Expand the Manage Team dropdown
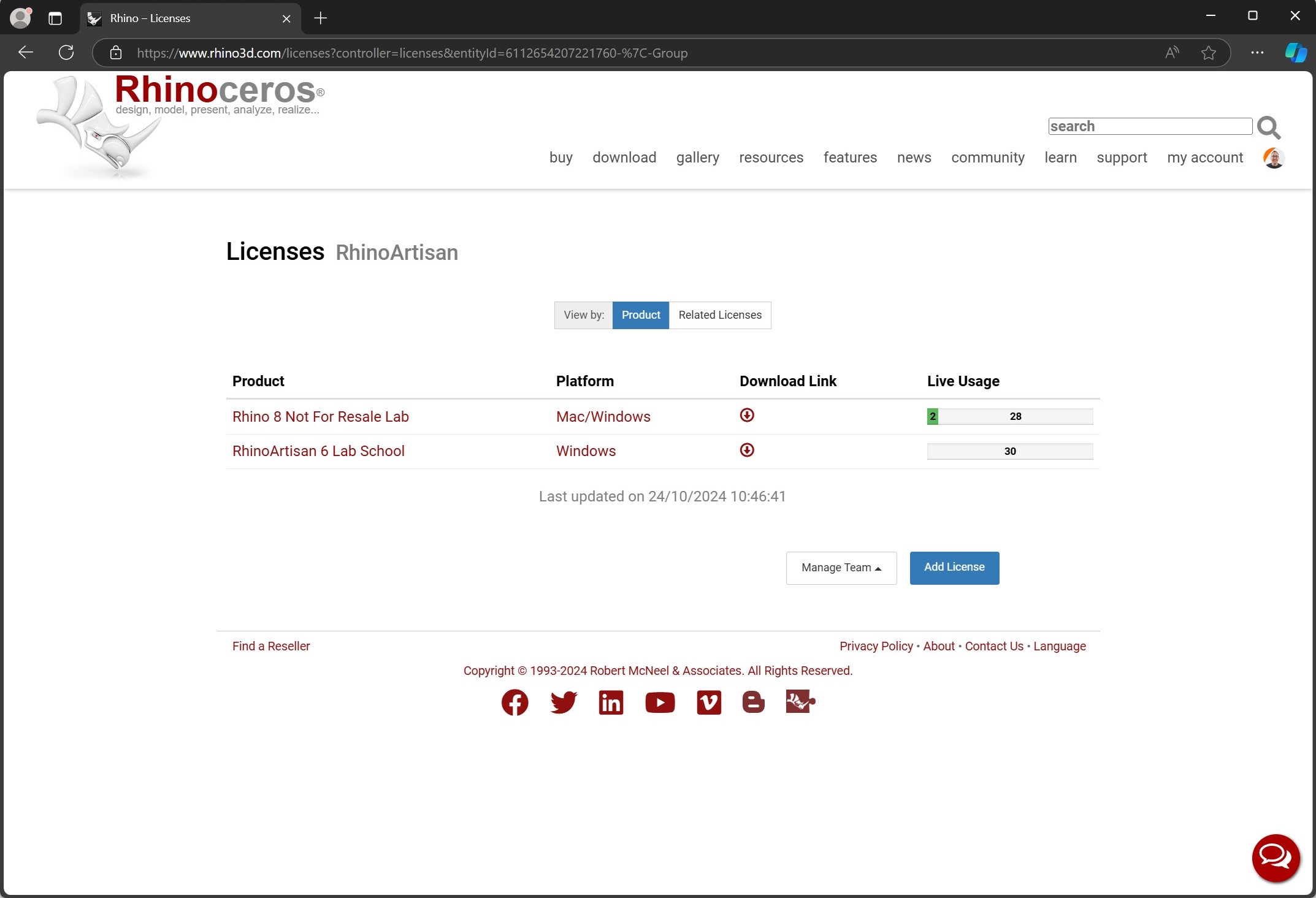Image resolution: width=1316 pixels, height=898 pixels. pos(841,568)
